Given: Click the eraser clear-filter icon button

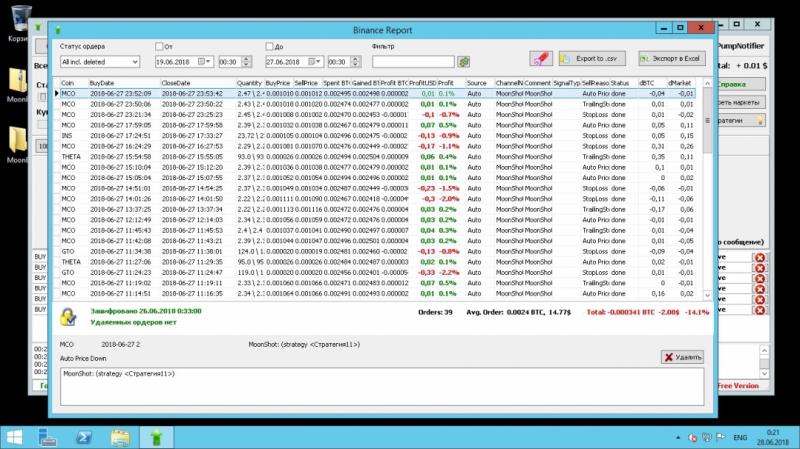Looking at the screenshot, I should pyautogui.click(x=540, y=59).
